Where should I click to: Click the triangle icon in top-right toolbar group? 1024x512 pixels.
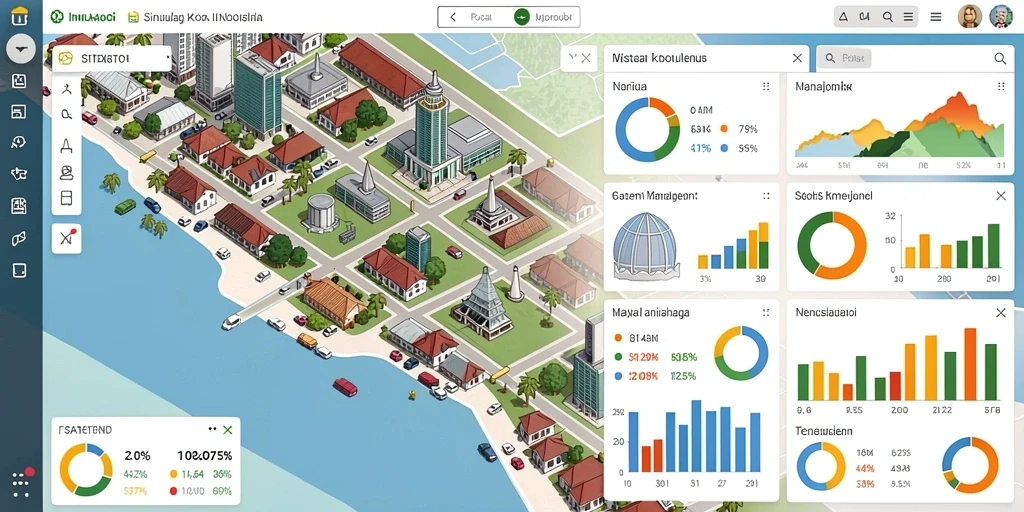click(843, 17)
